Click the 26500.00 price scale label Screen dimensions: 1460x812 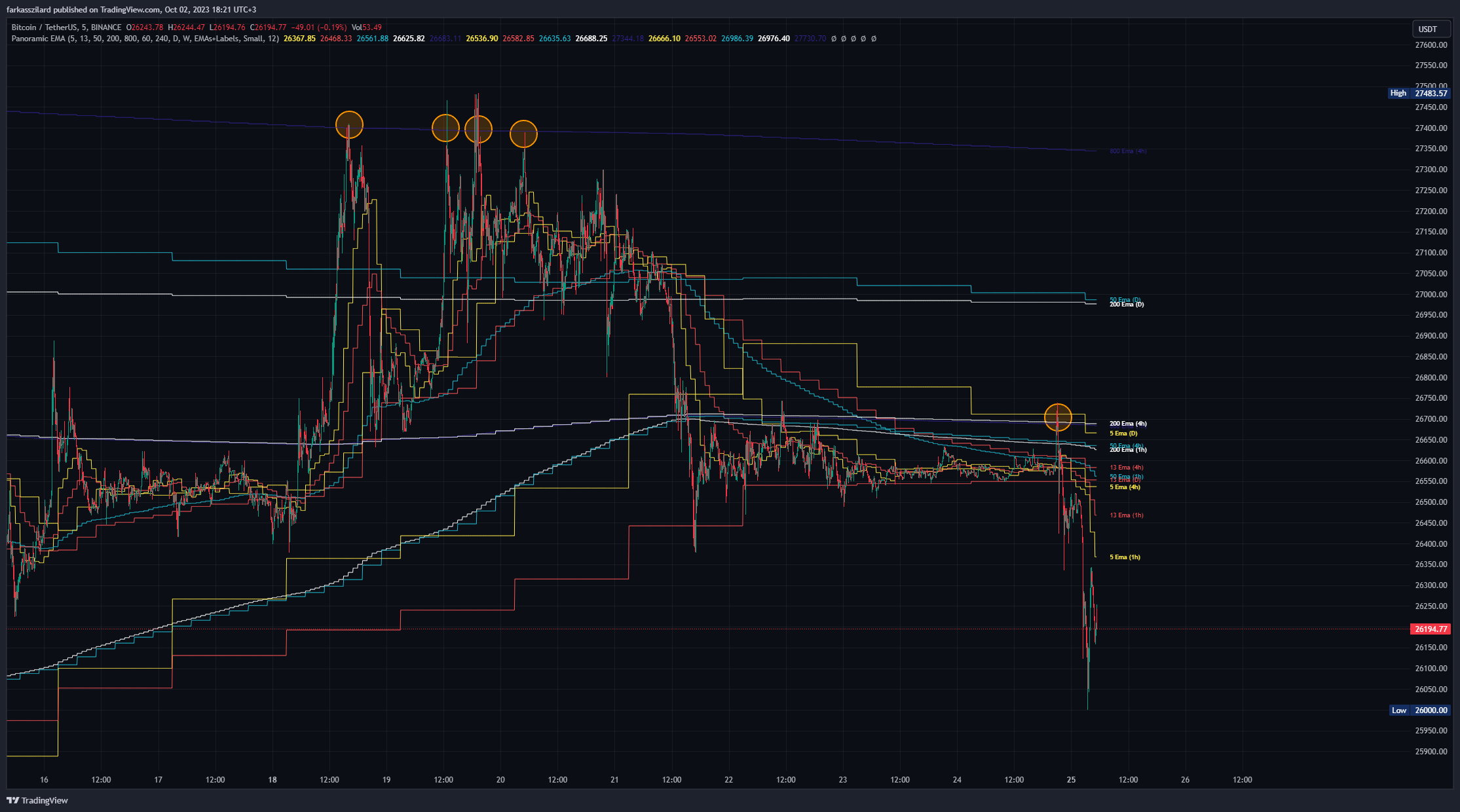click(x=1431, y=502)
